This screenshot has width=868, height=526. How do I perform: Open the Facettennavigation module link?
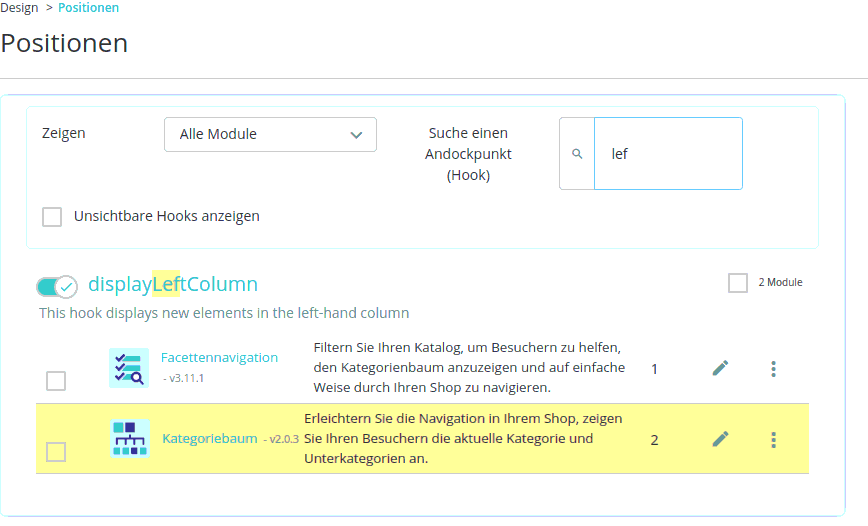point(219,358)
